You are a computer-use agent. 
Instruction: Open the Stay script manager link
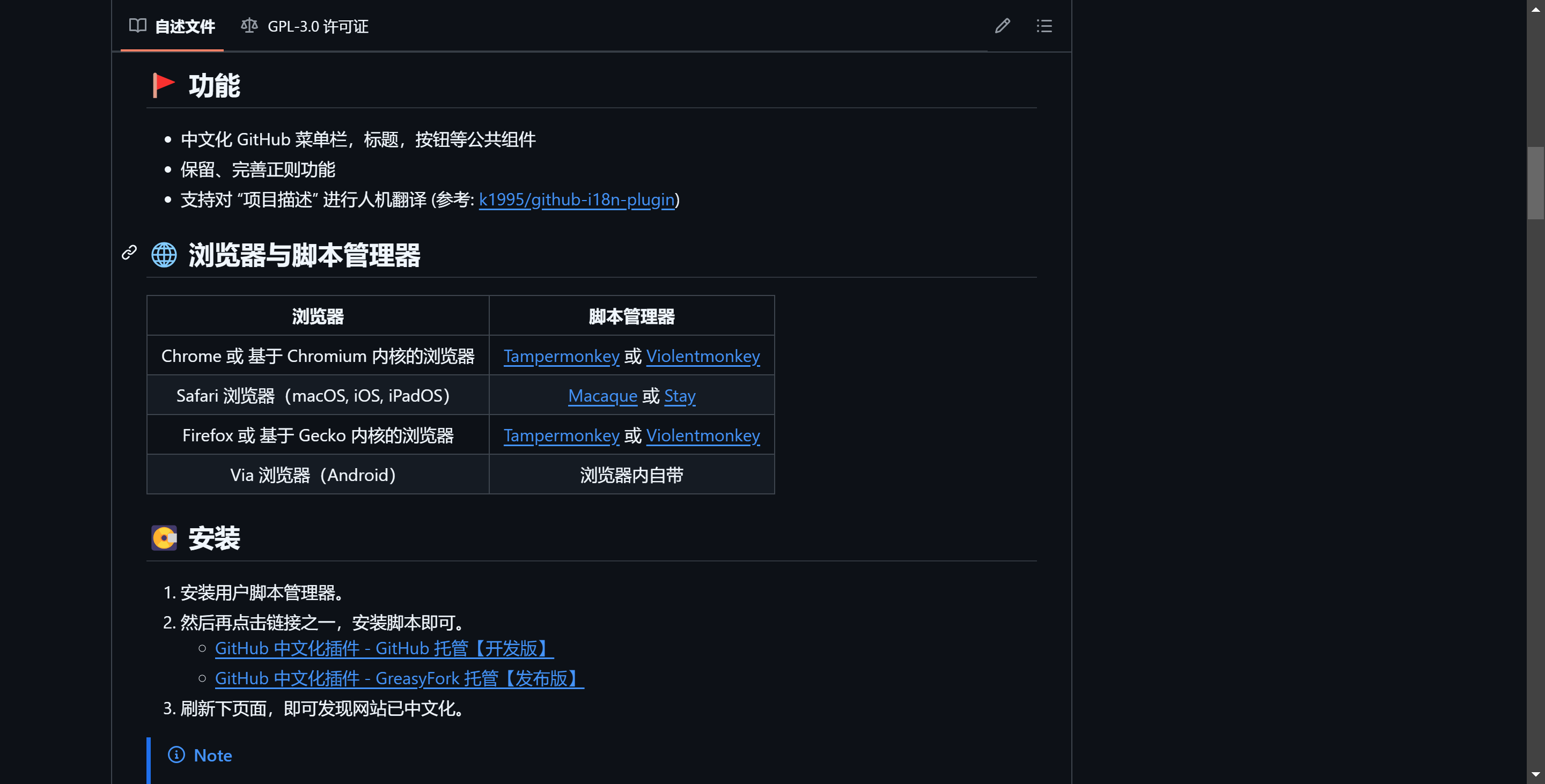tap(680, 396)
